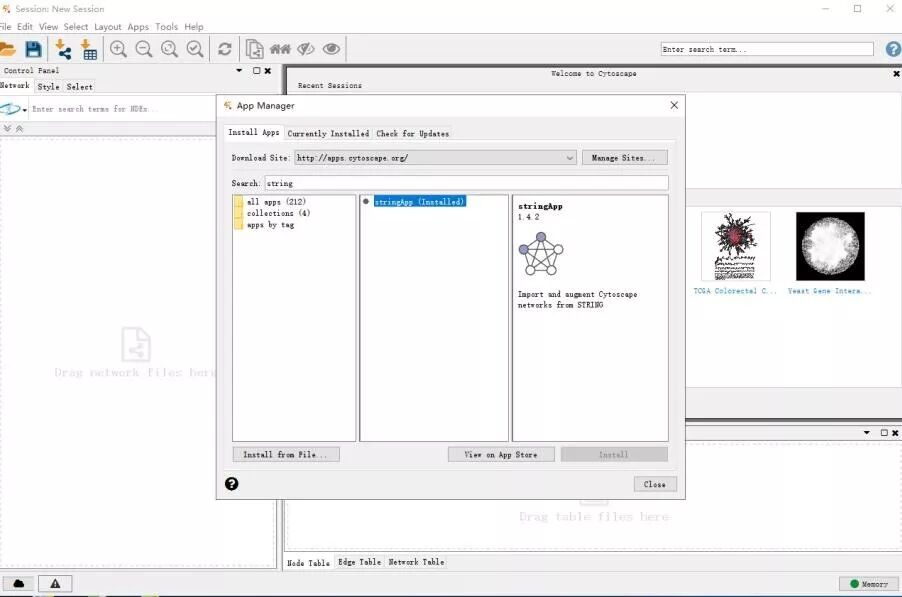902x597 pixels.
Task: New network from selection icon
Action: click(x=254, y=49)
